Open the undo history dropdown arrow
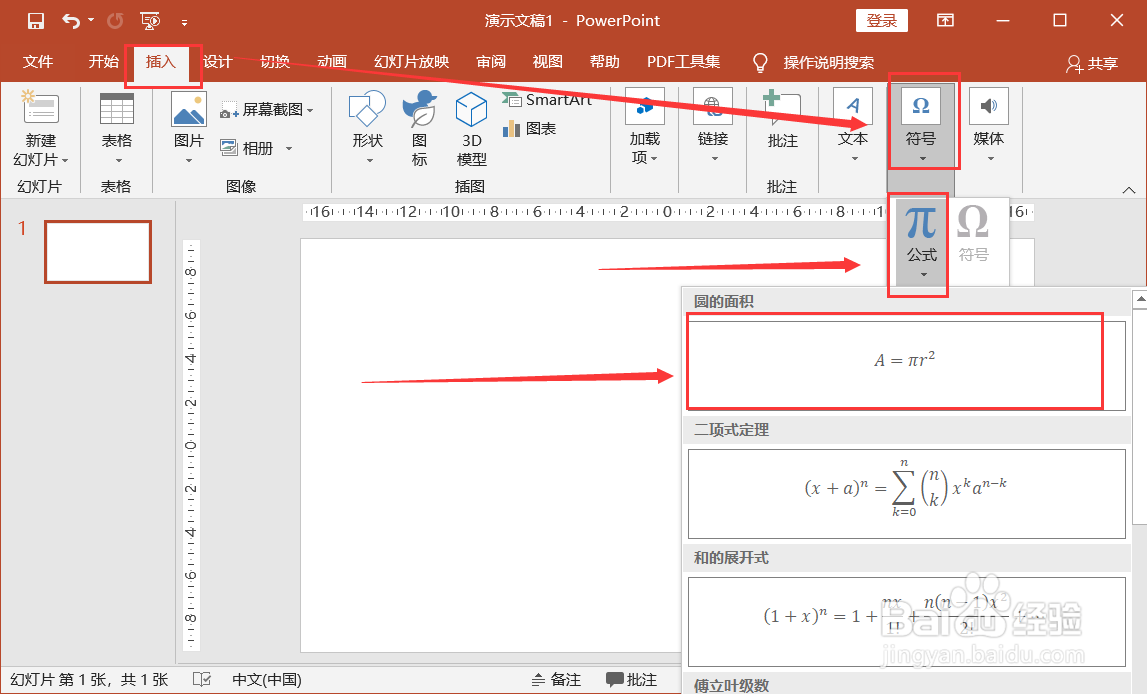The height and width of the screenshot is (694, 1147). (x=91, y=20)
